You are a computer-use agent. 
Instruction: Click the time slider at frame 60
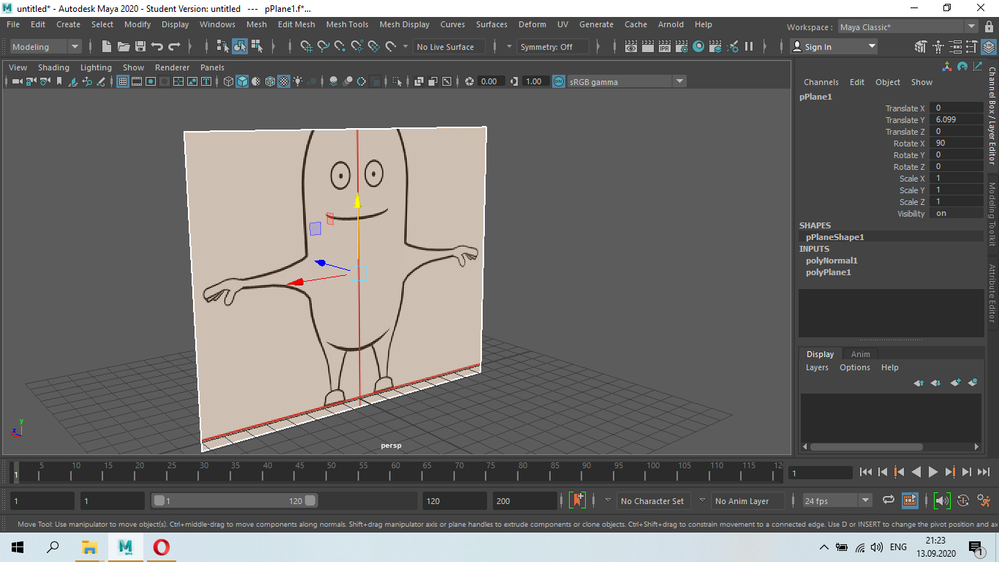(395, 472)
